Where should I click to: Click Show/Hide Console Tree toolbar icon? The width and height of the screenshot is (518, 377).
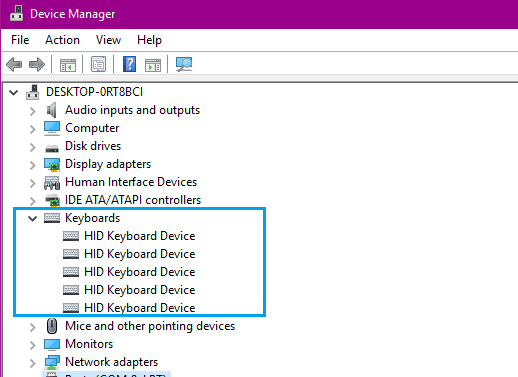(68, 65)
